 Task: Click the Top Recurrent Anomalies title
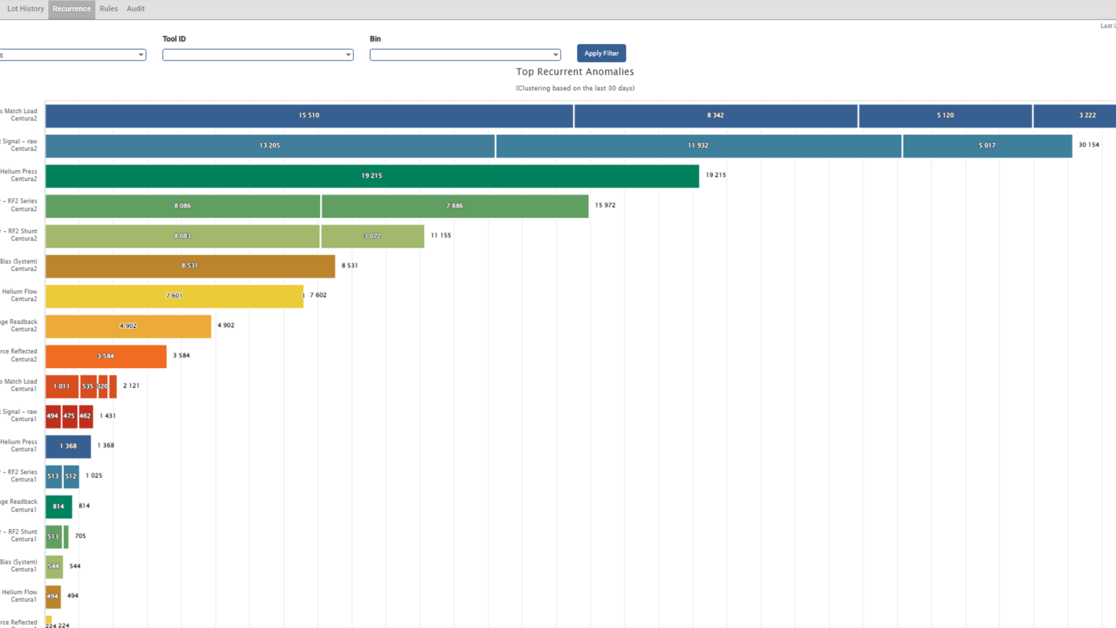coord(575,72)
